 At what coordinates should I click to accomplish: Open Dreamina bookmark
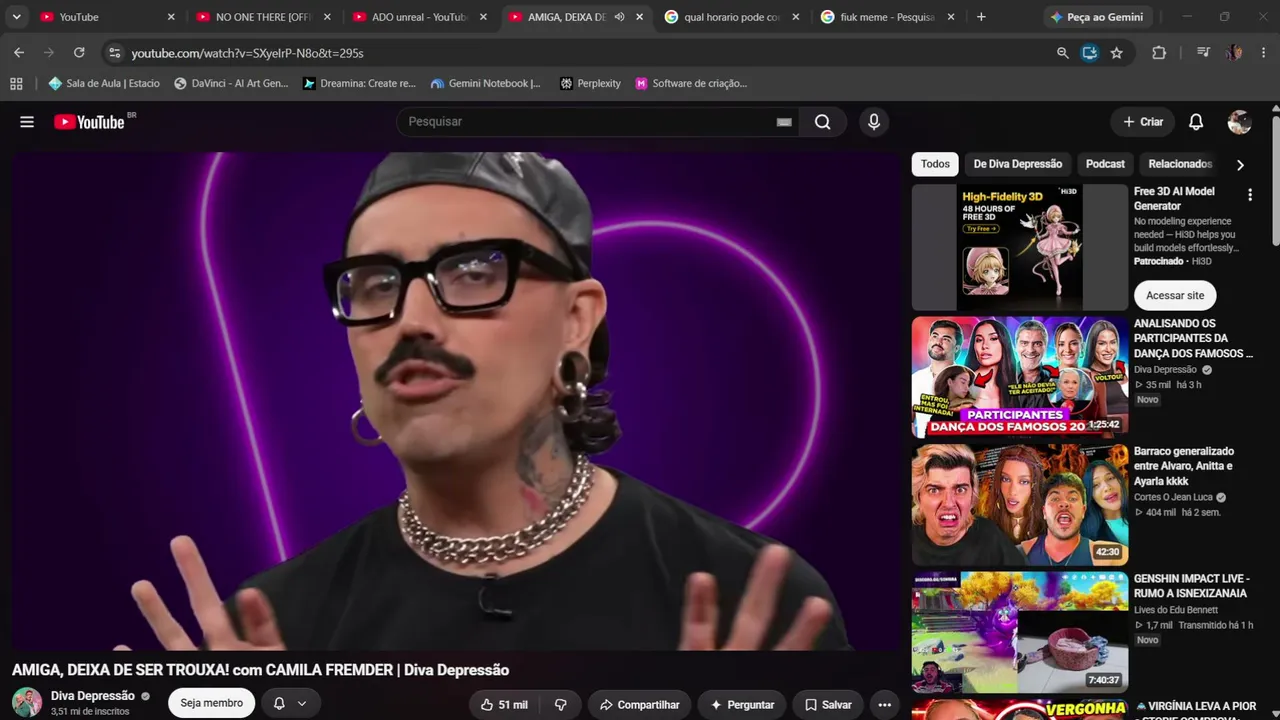359,84
